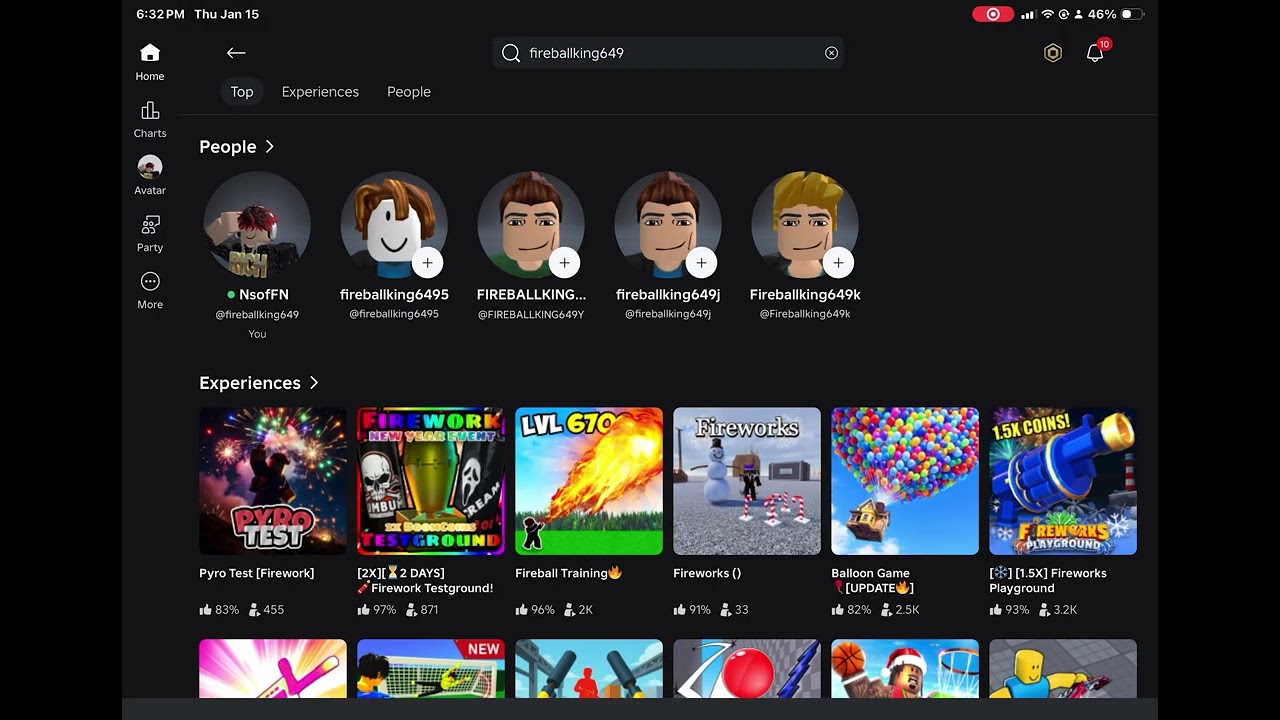
Task: Add fireballking649j as a friend
Action: (701, 263)
